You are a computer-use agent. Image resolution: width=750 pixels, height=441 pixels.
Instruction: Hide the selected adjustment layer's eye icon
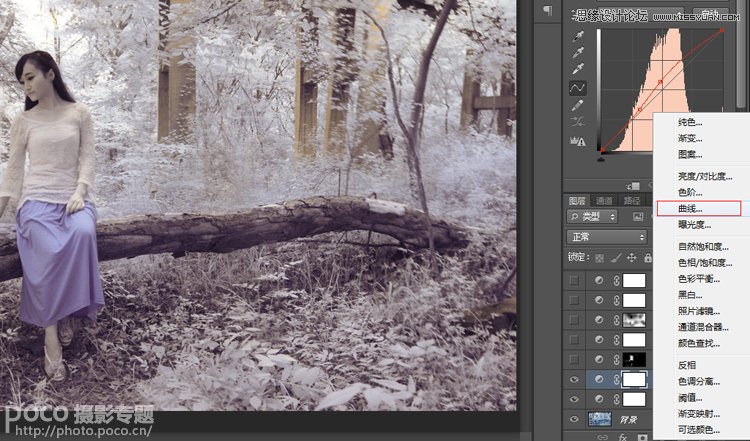click(x=573, y=380)
